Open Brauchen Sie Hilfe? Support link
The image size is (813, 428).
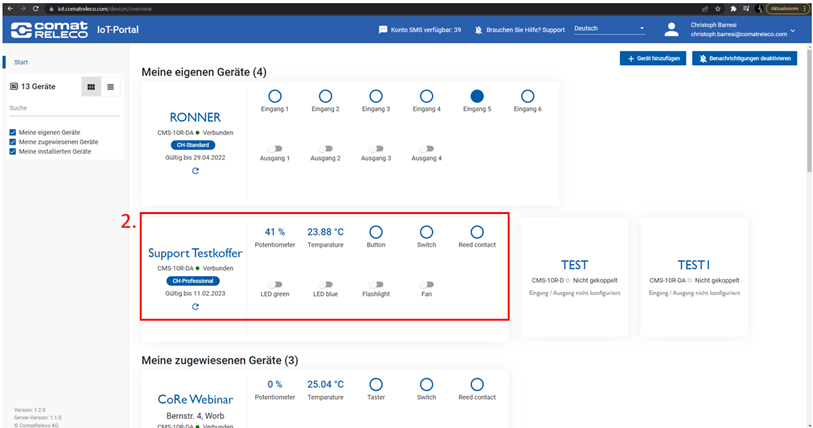coord(520,30)
